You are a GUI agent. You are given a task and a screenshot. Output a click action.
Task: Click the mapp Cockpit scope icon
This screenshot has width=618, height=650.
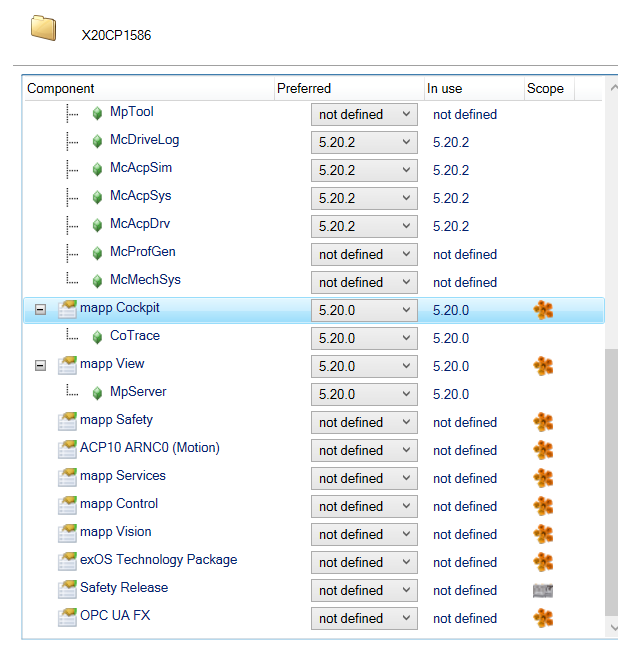click(x=543, y=310)
